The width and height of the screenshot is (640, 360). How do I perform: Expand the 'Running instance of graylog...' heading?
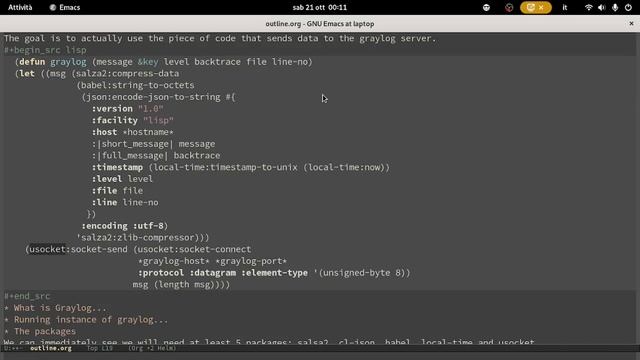(86, 320)
